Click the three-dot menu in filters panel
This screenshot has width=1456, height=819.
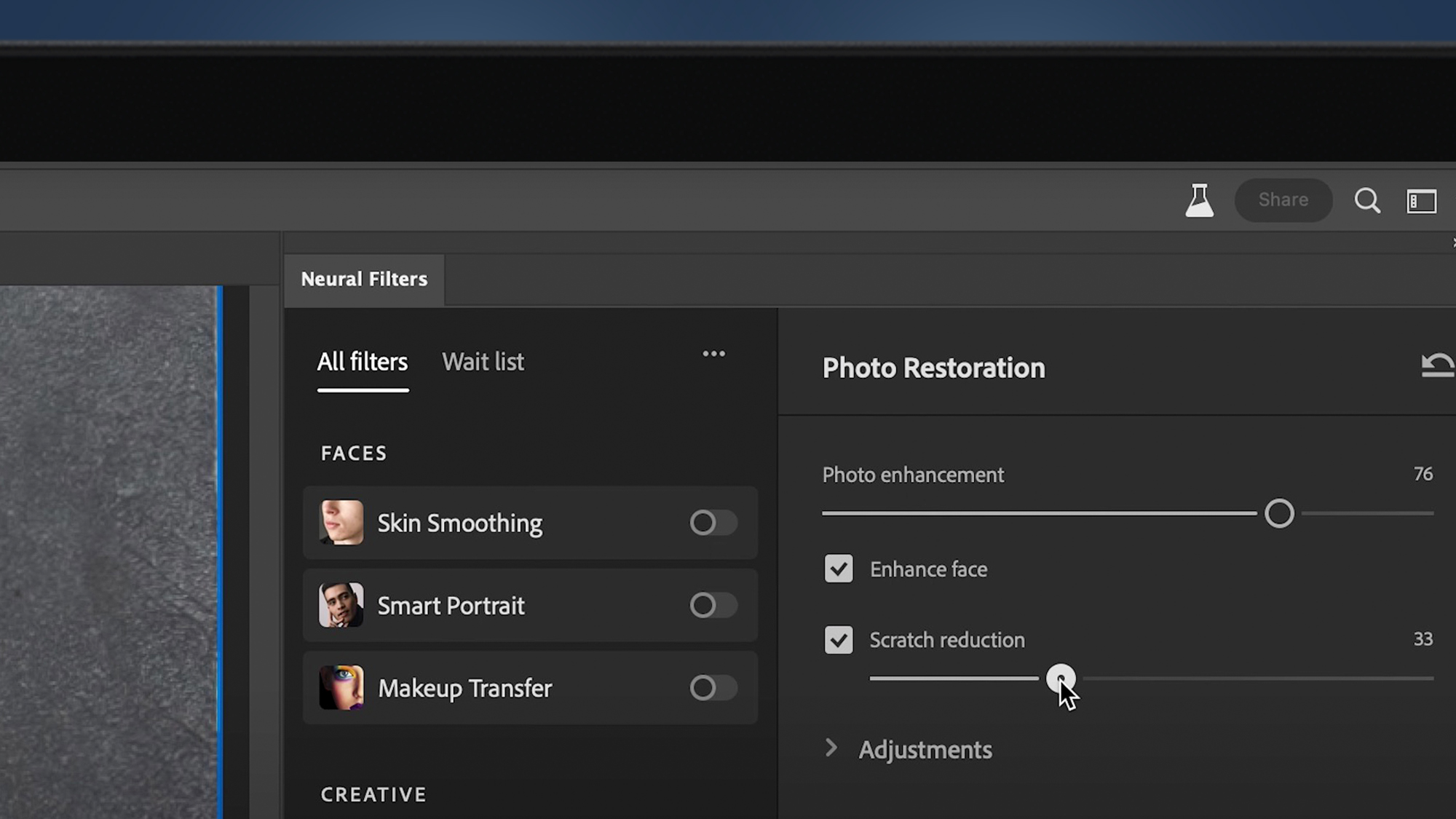(713, 354)
